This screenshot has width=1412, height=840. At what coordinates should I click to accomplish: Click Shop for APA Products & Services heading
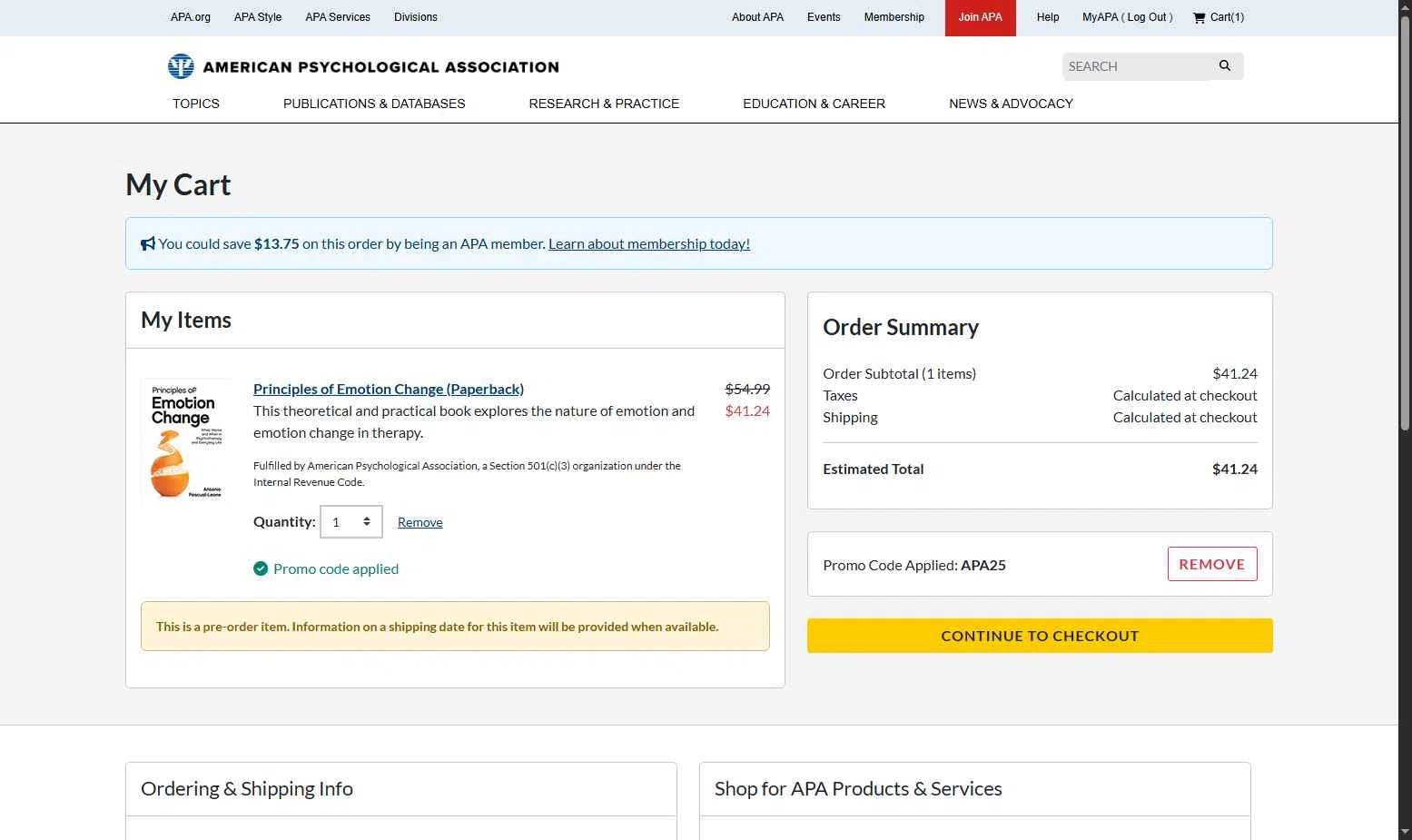(x=858, y=788)
